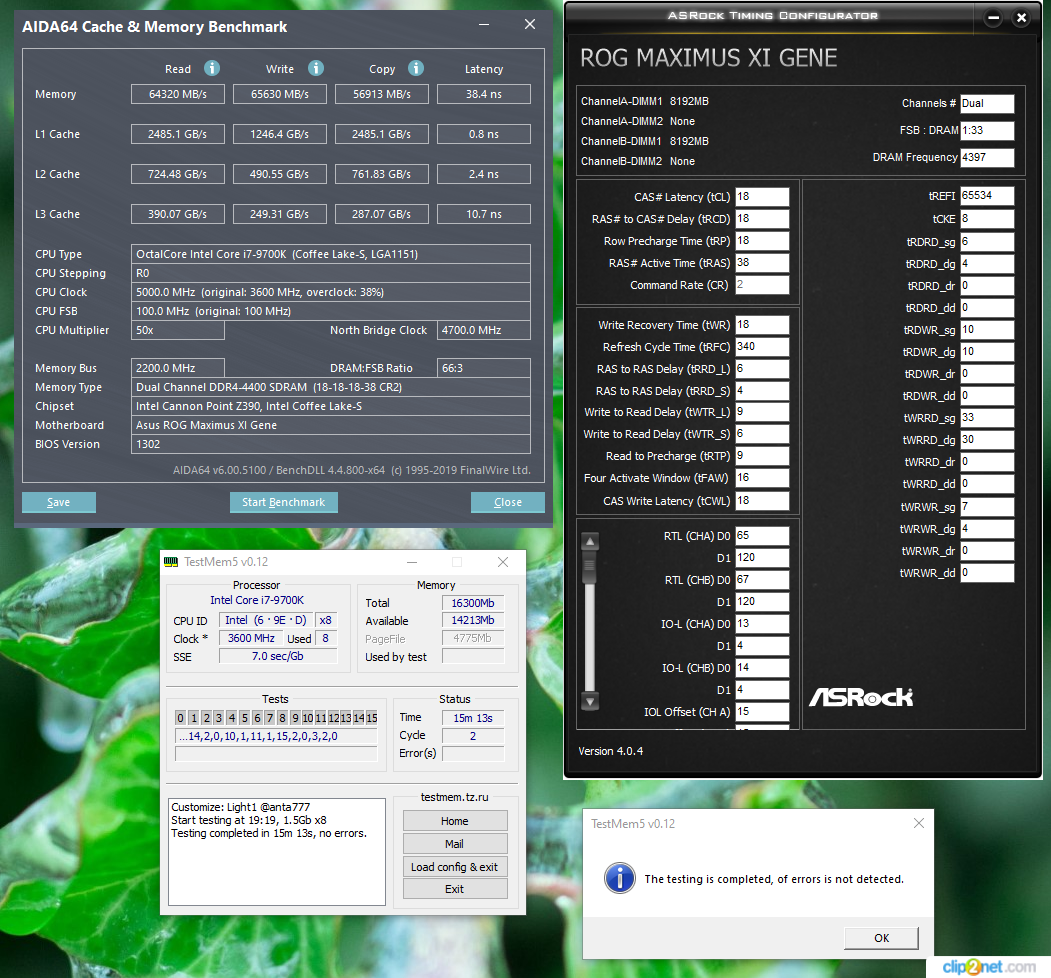This screenshot has width=1051, height=978.
Task: Click North Bridge Clock 4700.0 MHz value
Action: click(483, 330)
